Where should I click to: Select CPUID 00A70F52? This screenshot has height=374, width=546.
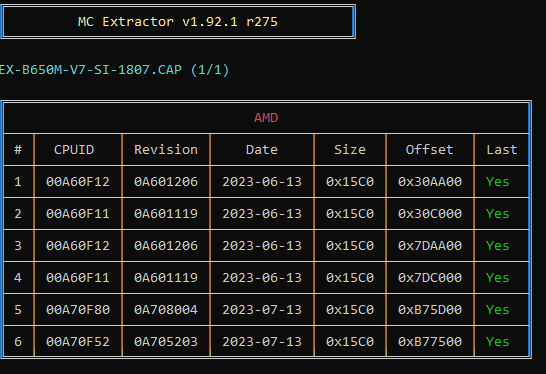click(x=78, y=342)
